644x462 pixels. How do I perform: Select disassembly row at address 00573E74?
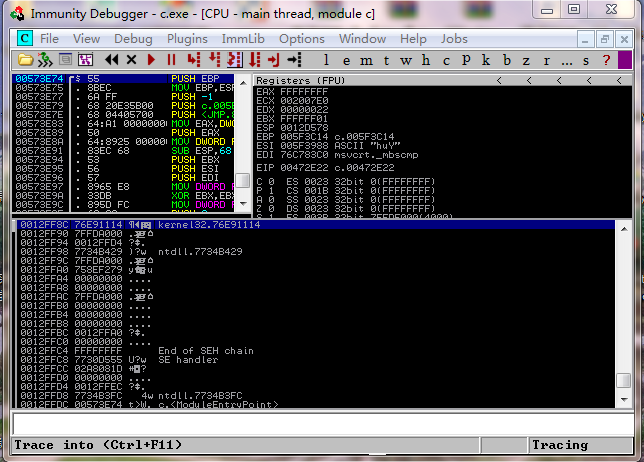coord(125,78)
